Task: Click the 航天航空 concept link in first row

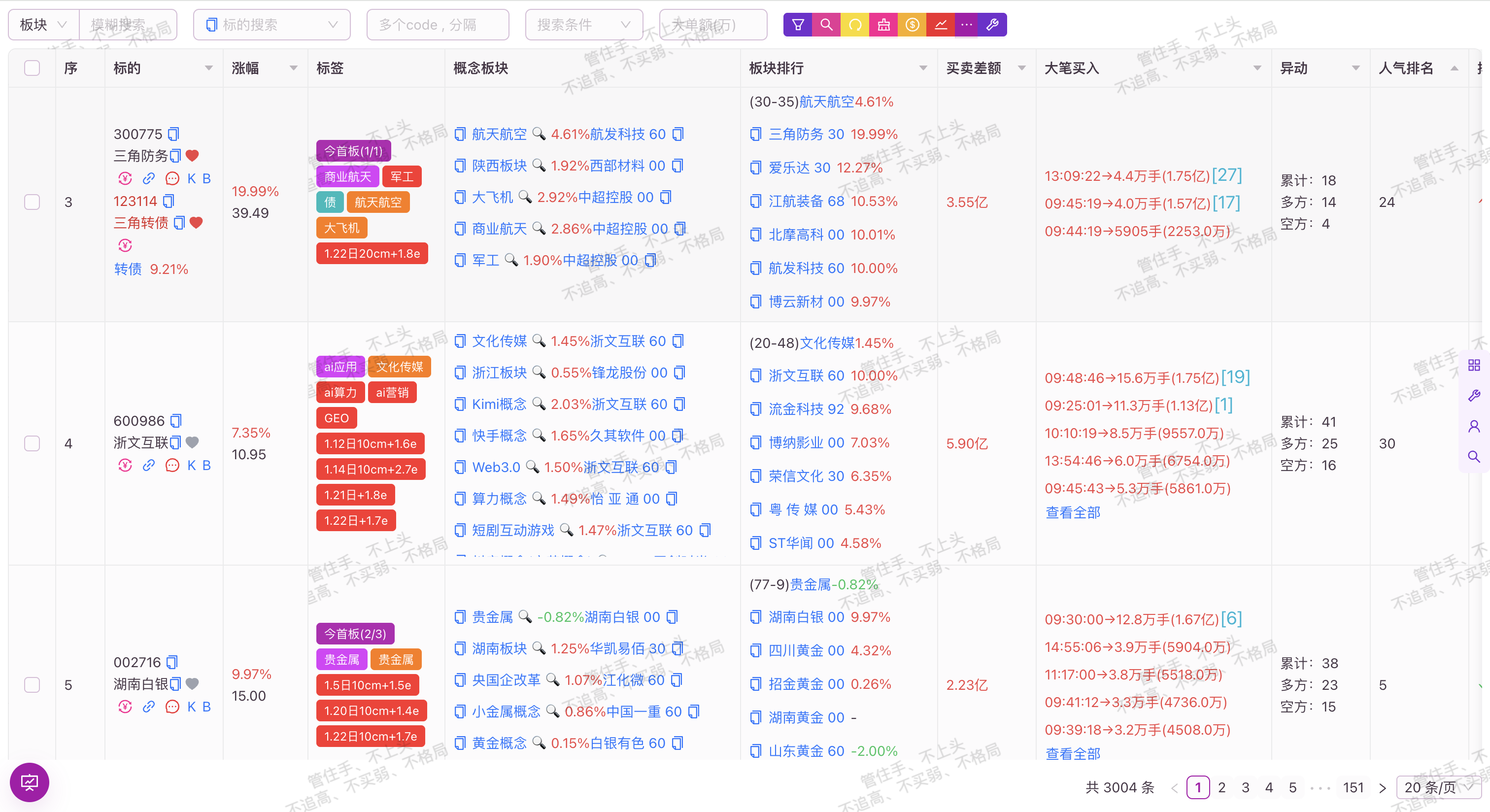Action: pos(499,134)
